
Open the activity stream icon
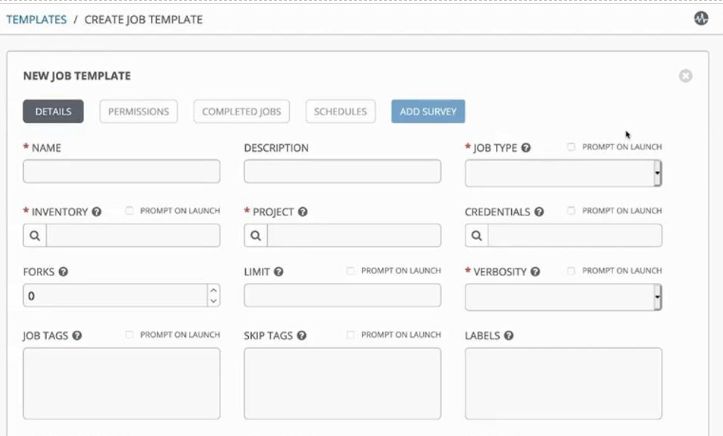click(x=701, y=18)
